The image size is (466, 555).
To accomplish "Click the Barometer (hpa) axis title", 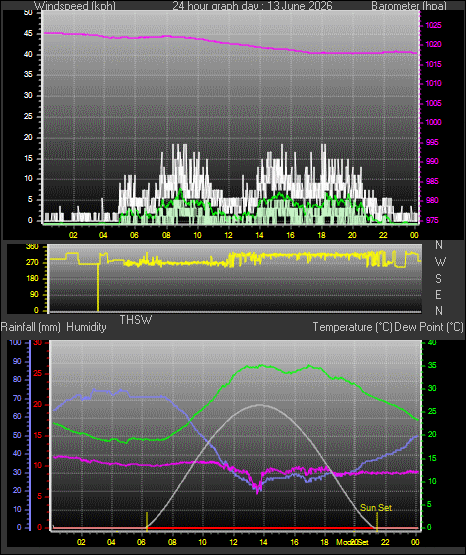I will [x=409, y=6].
